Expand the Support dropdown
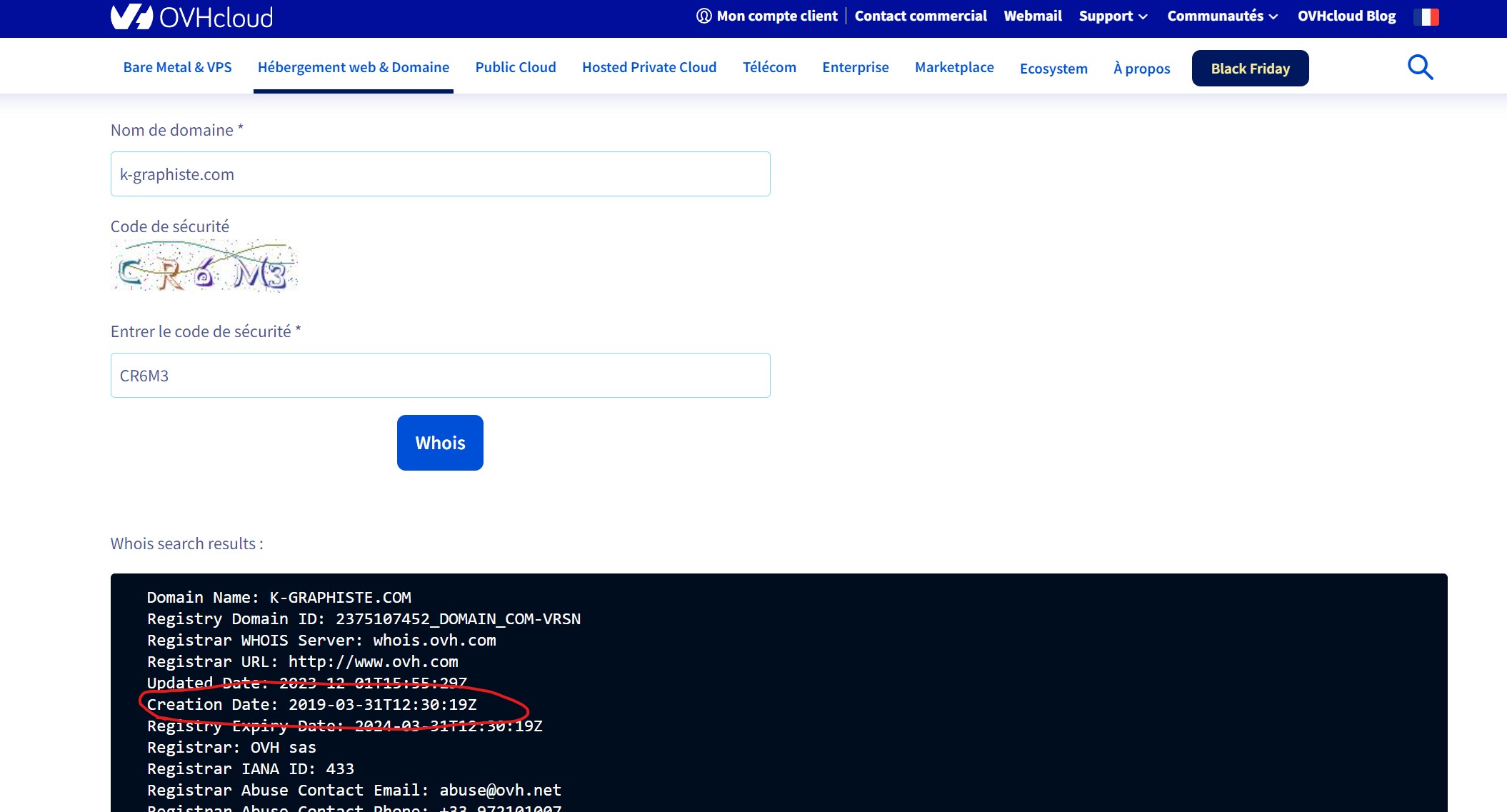This screenshot has width=1507, height=812. point(1113,16)
